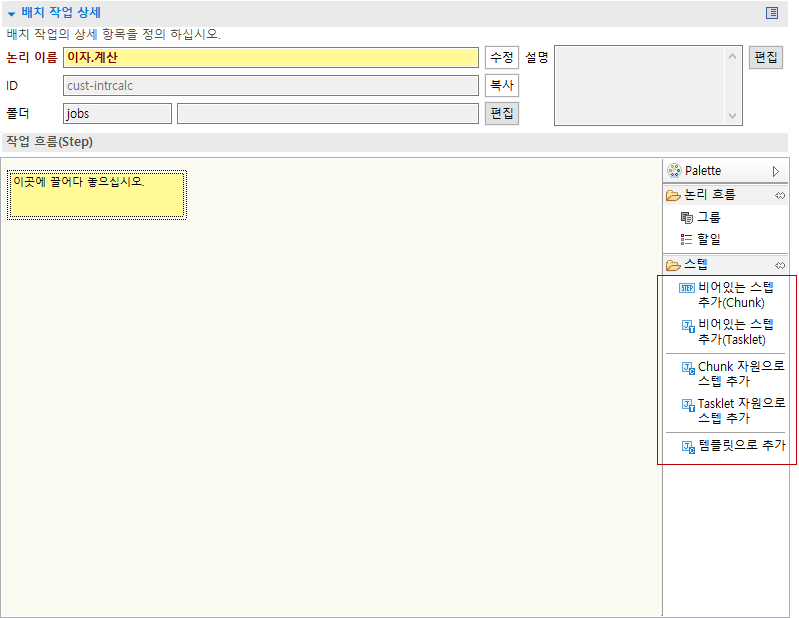The image size is (799, 618).
Task: Select Chunk 자원으로 스텝 추가 icon
Action: [x=688, y=368]
